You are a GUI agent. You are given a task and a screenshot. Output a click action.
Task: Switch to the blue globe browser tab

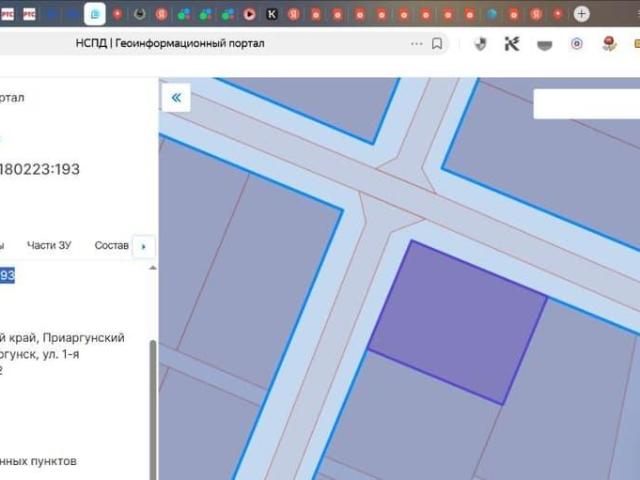pos(492,15)
